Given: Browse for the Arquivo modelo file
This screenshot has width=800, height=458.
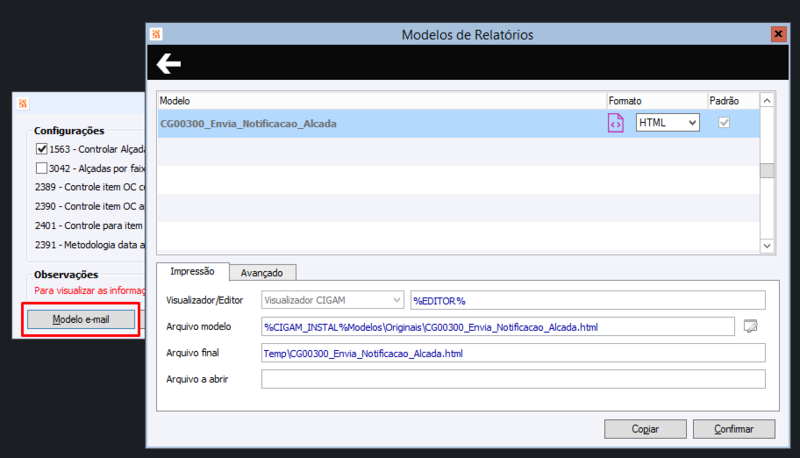Looking at the screenshot, I should click(751, 326).
